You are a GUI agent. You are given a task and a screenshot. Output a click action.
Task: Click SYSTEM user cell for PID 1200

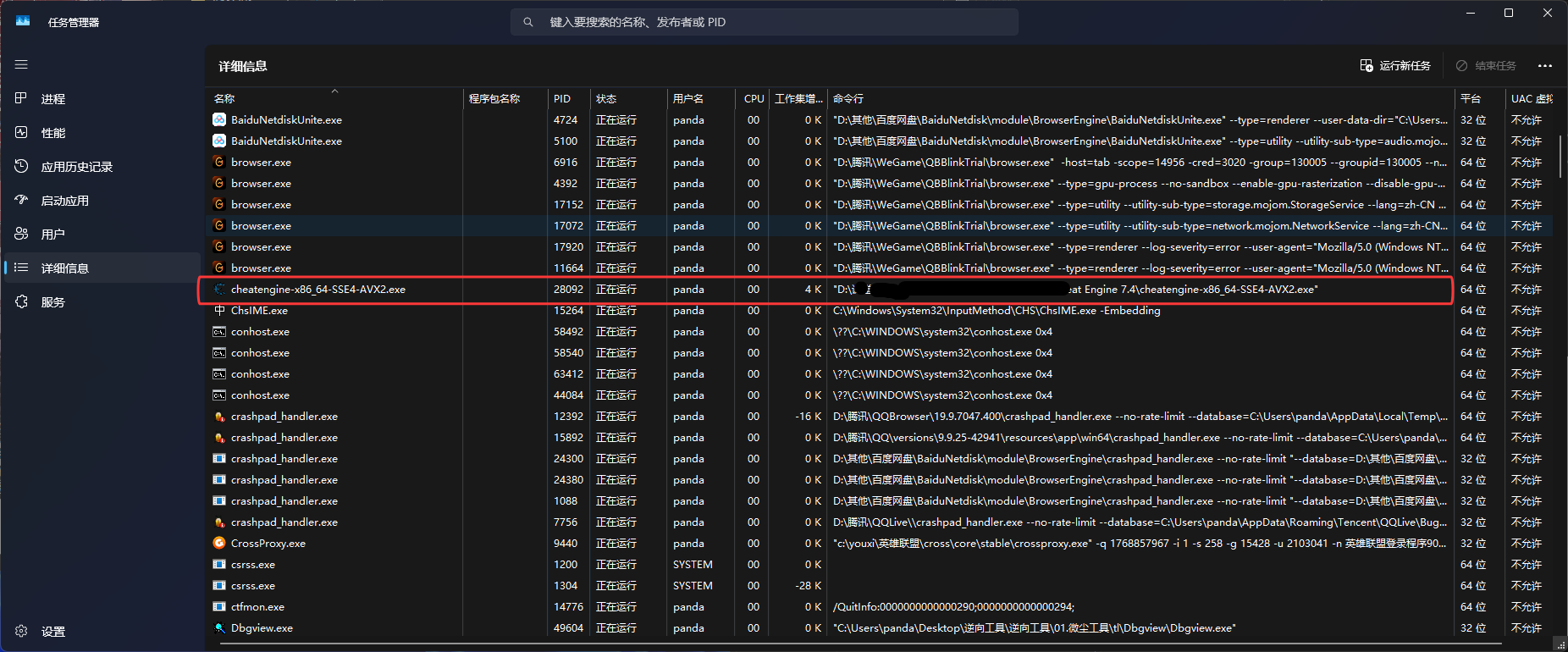[693, 564]
